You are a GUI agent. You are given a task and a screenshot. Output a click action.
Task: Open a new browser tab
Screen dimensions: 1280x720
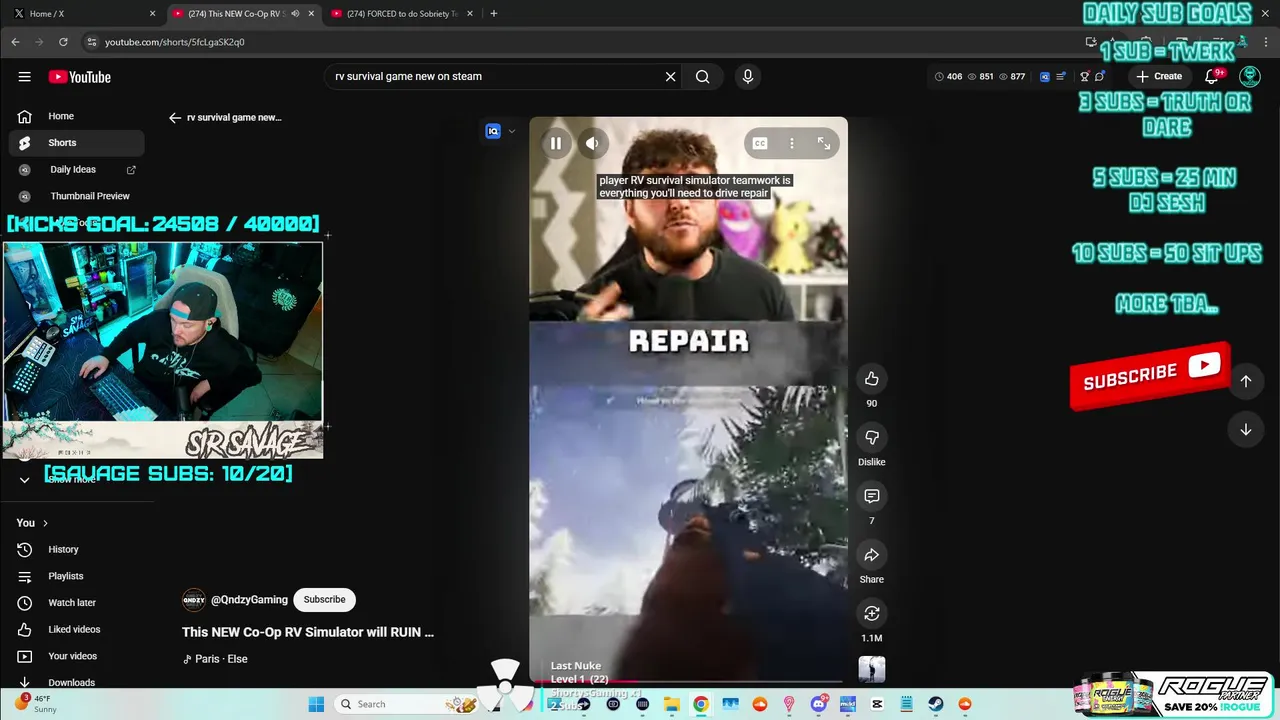pos(493,13)
